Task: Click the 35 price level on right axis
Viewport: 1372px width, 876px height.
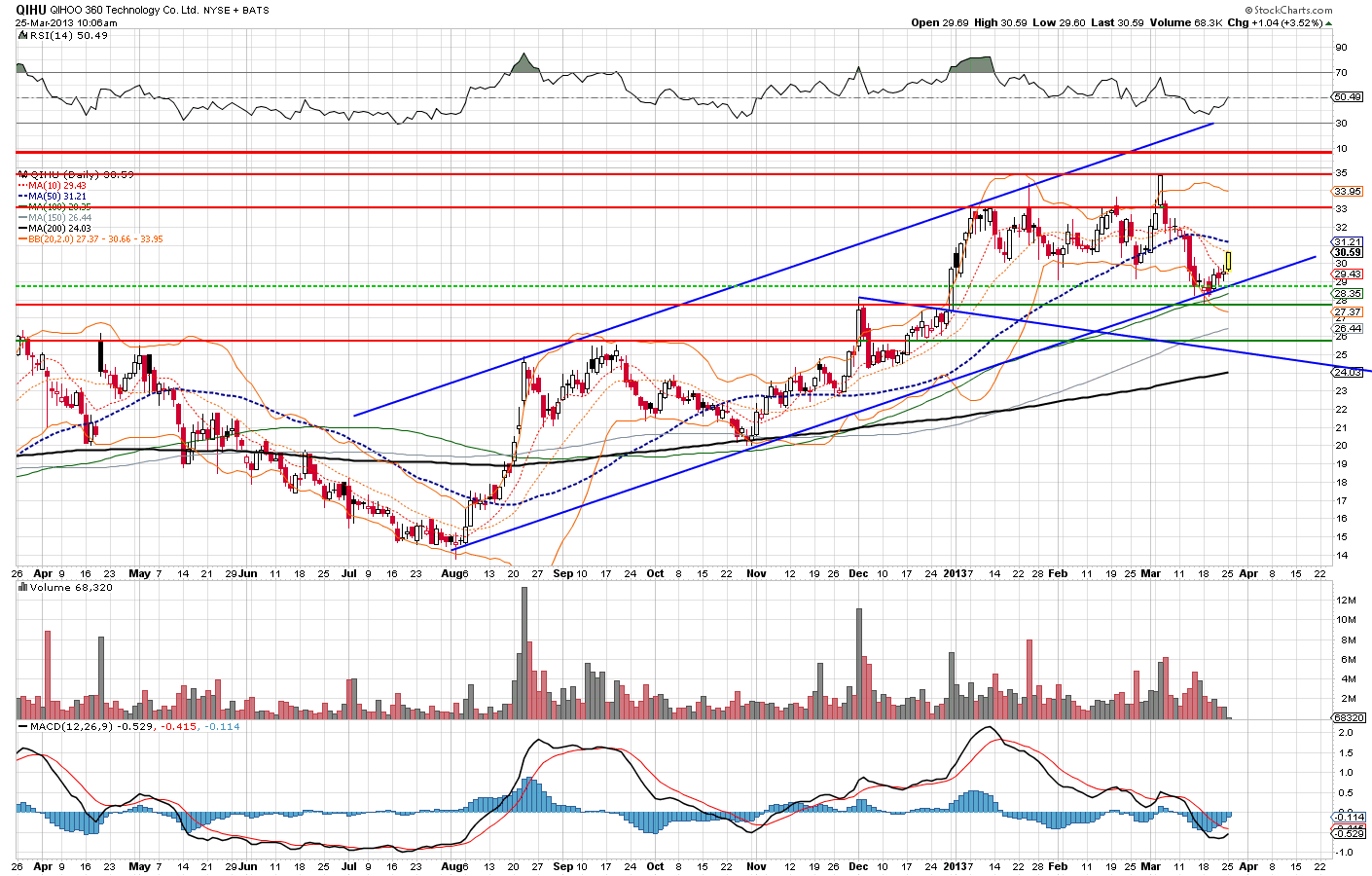Action: point(1342,173)
